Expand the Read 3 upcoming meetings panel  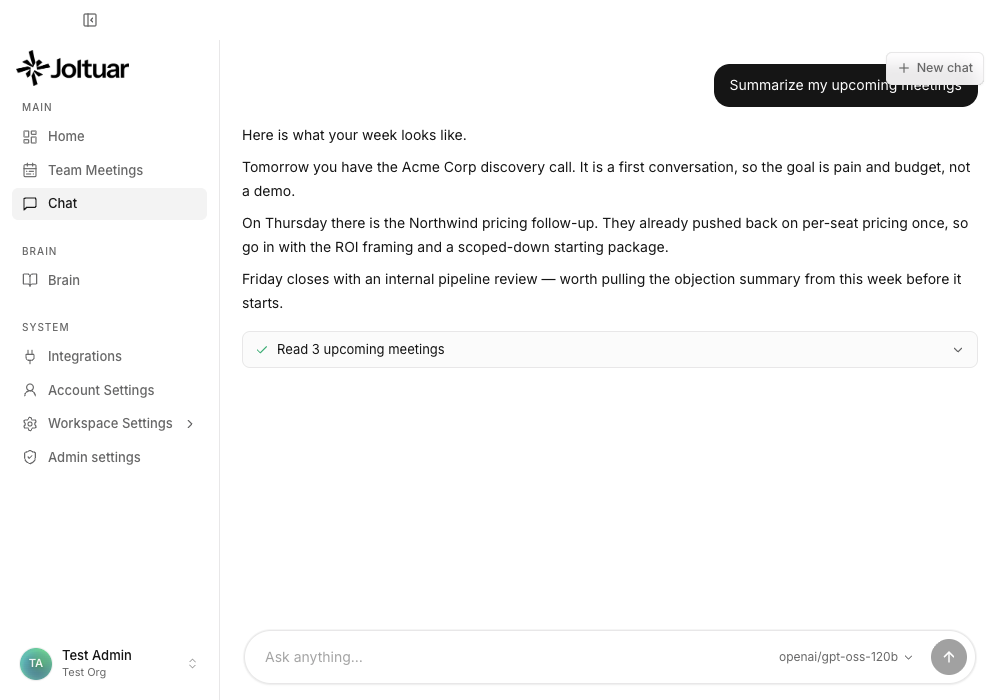(610, 349)
